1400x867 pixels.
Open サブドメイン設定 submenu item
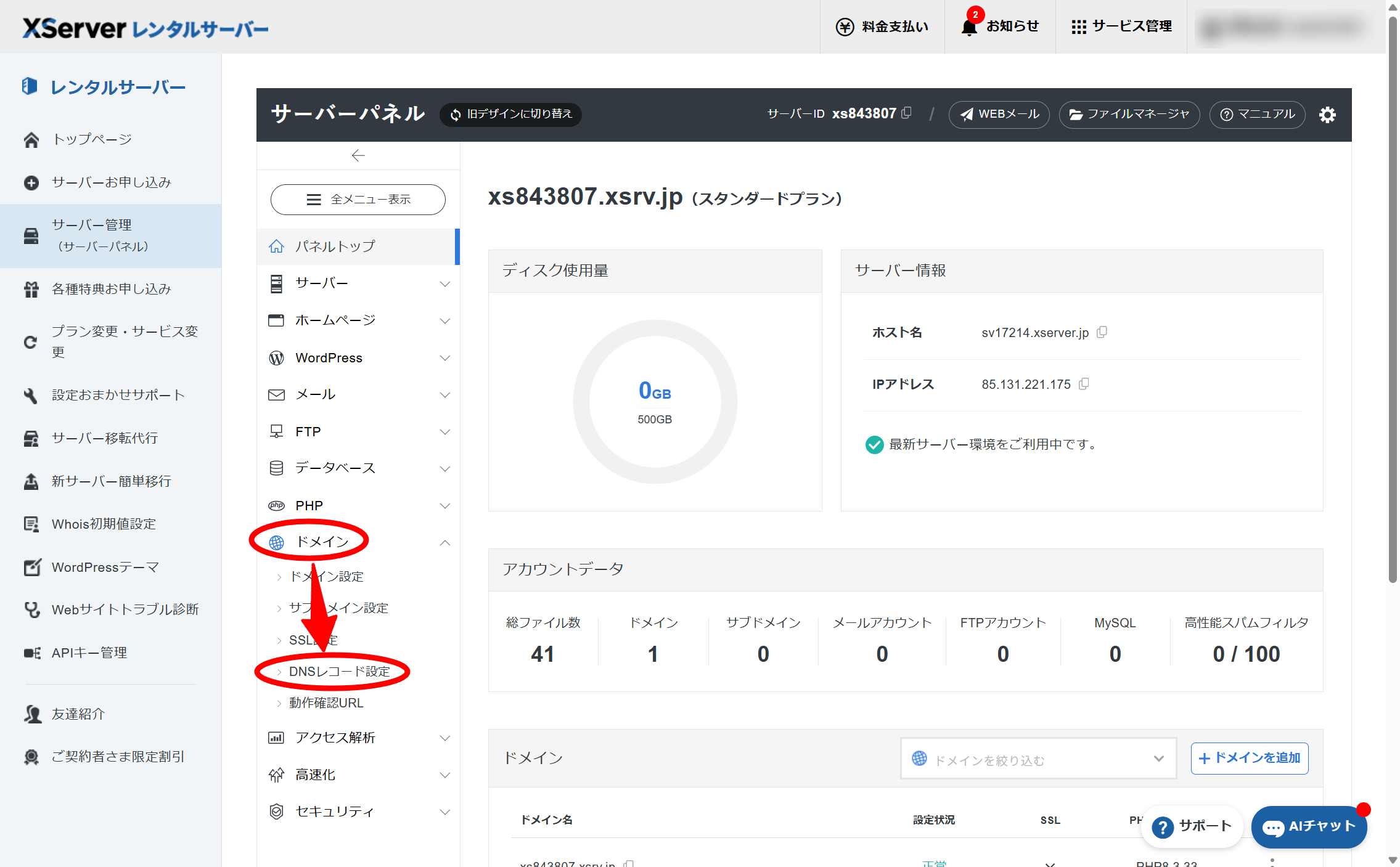pos(338,608)
